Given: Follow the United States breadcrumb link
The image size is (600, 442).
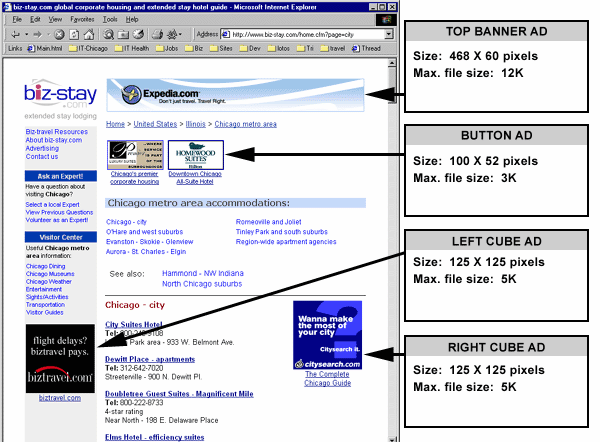Looking at the screenshot, I should click(155, 124).
